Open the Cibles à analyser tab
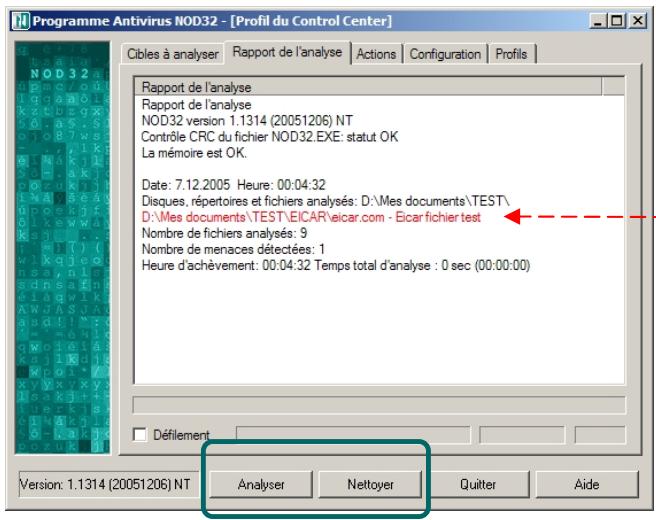This screenshot has height=520, width=656. pos(172,54)
